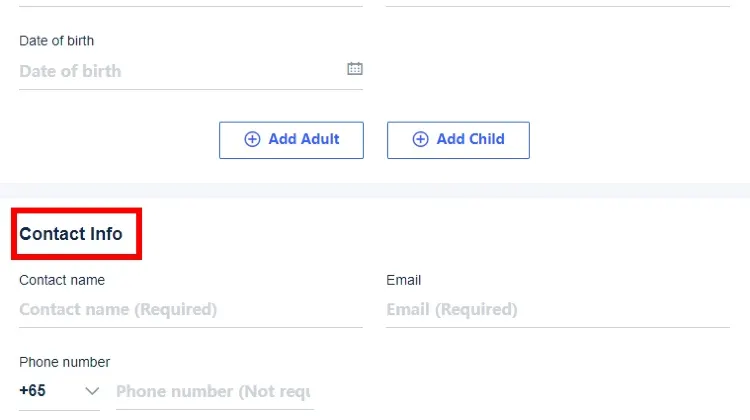Screen dimensions: 750x420
Task: Click into the Contact name (Required) field
Action: (191, 309)
